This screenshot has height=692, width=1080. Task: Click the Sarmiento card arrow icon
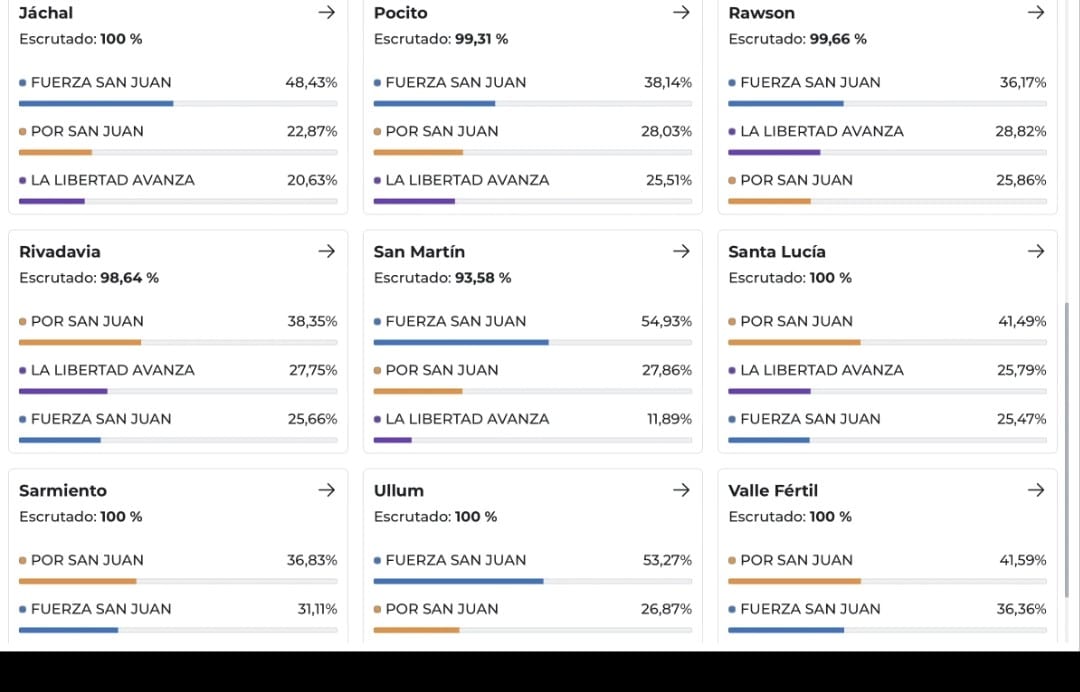tap(326, 490)
